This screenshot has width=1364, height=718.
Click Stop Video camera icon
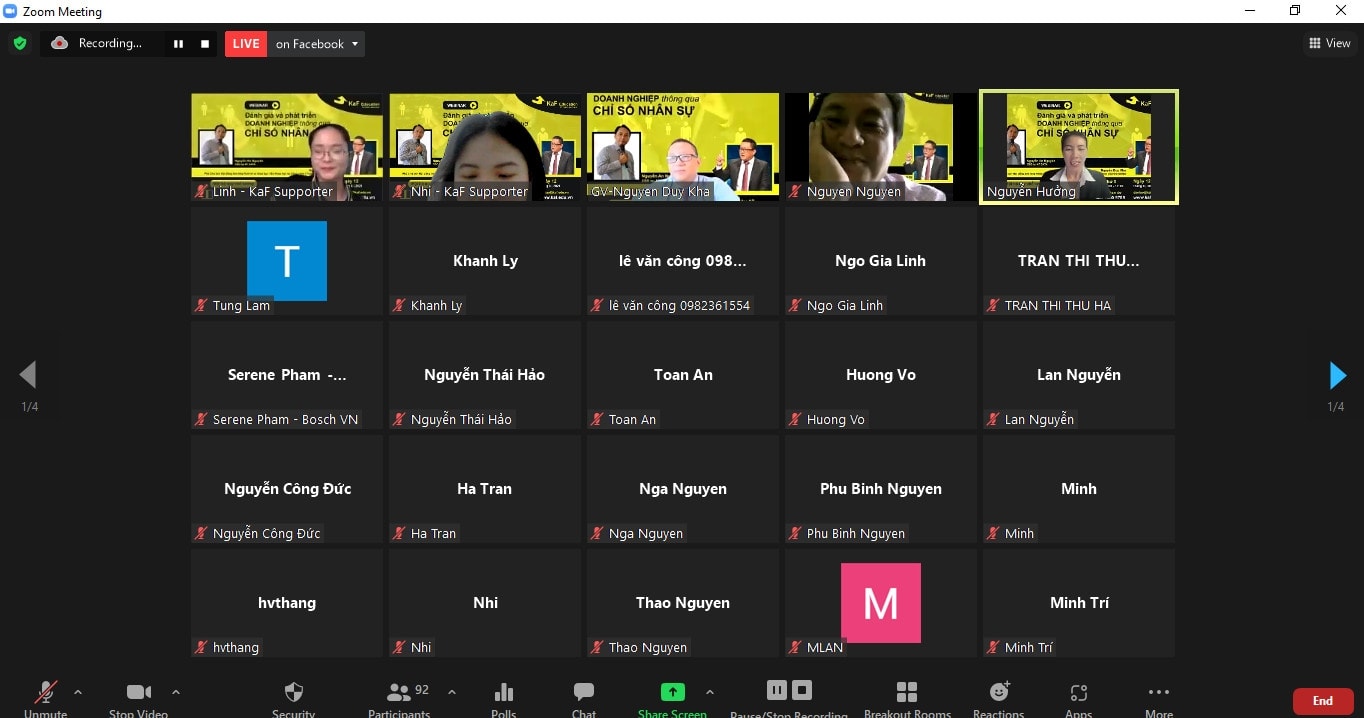[138, 692]
